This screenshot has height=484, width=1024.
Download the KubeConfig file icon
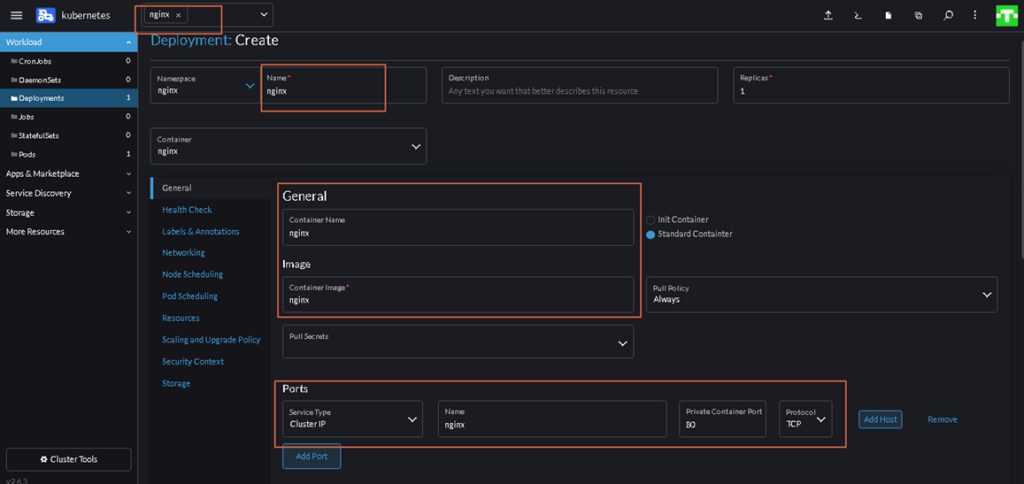888,16
